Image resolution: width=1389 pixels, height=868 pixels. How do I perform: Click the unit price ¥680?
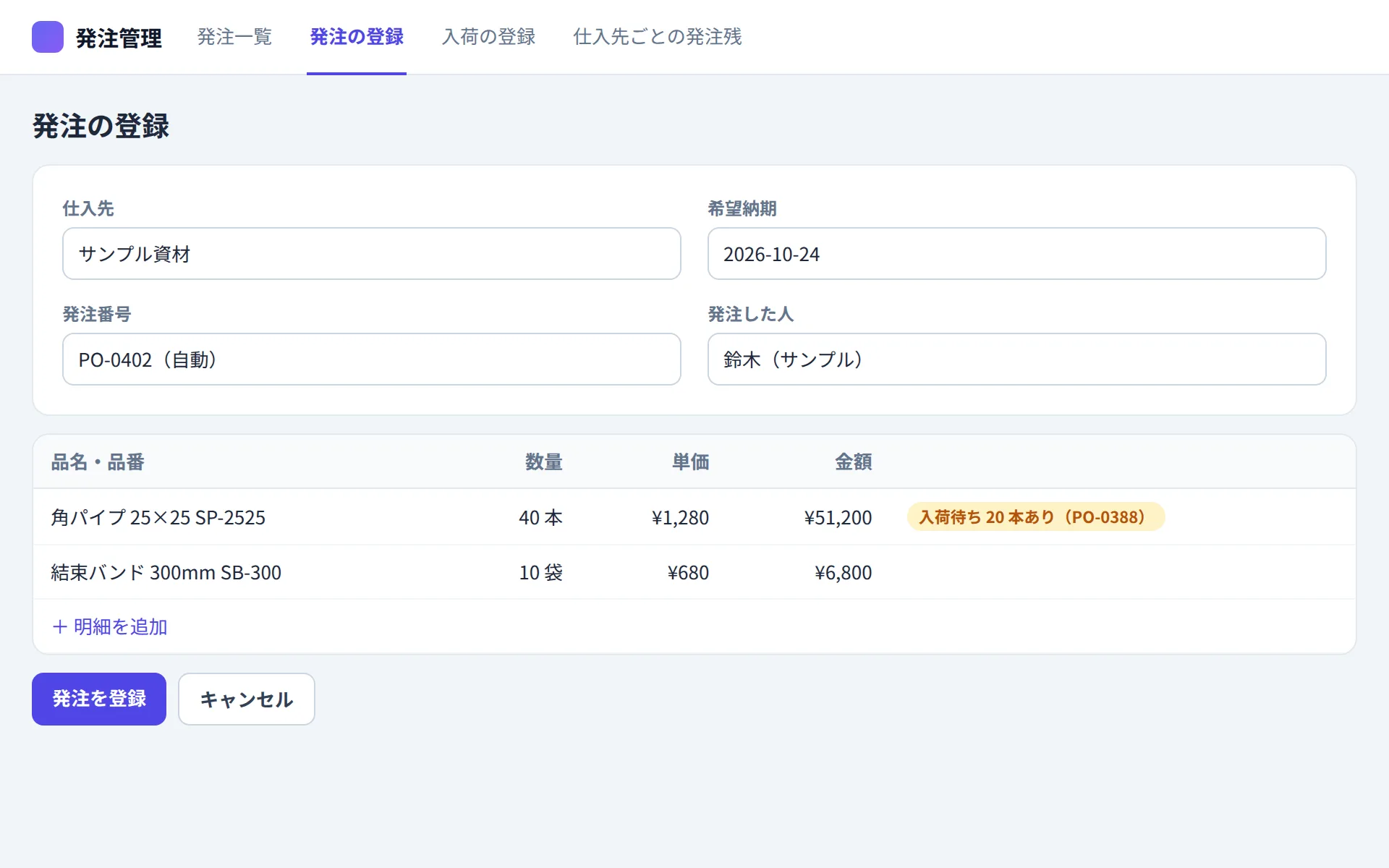tap(688, 572)
